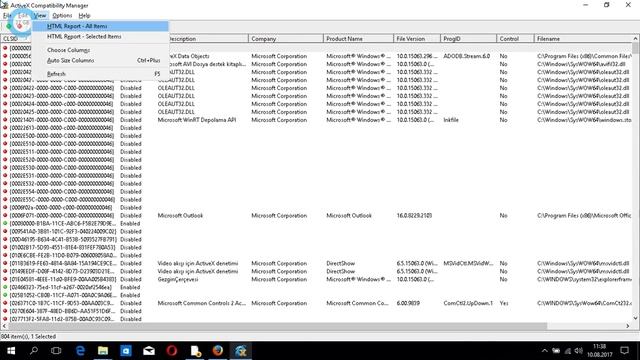Click the horizontal scrollbar right arrow

click(x=628, y=326)
